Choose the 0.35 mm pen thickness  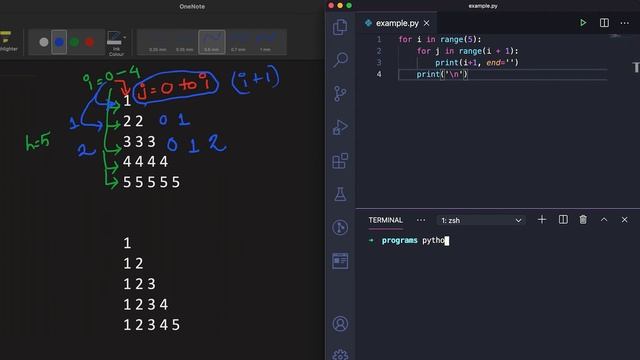pyautogui.click(x=184, y=42)
